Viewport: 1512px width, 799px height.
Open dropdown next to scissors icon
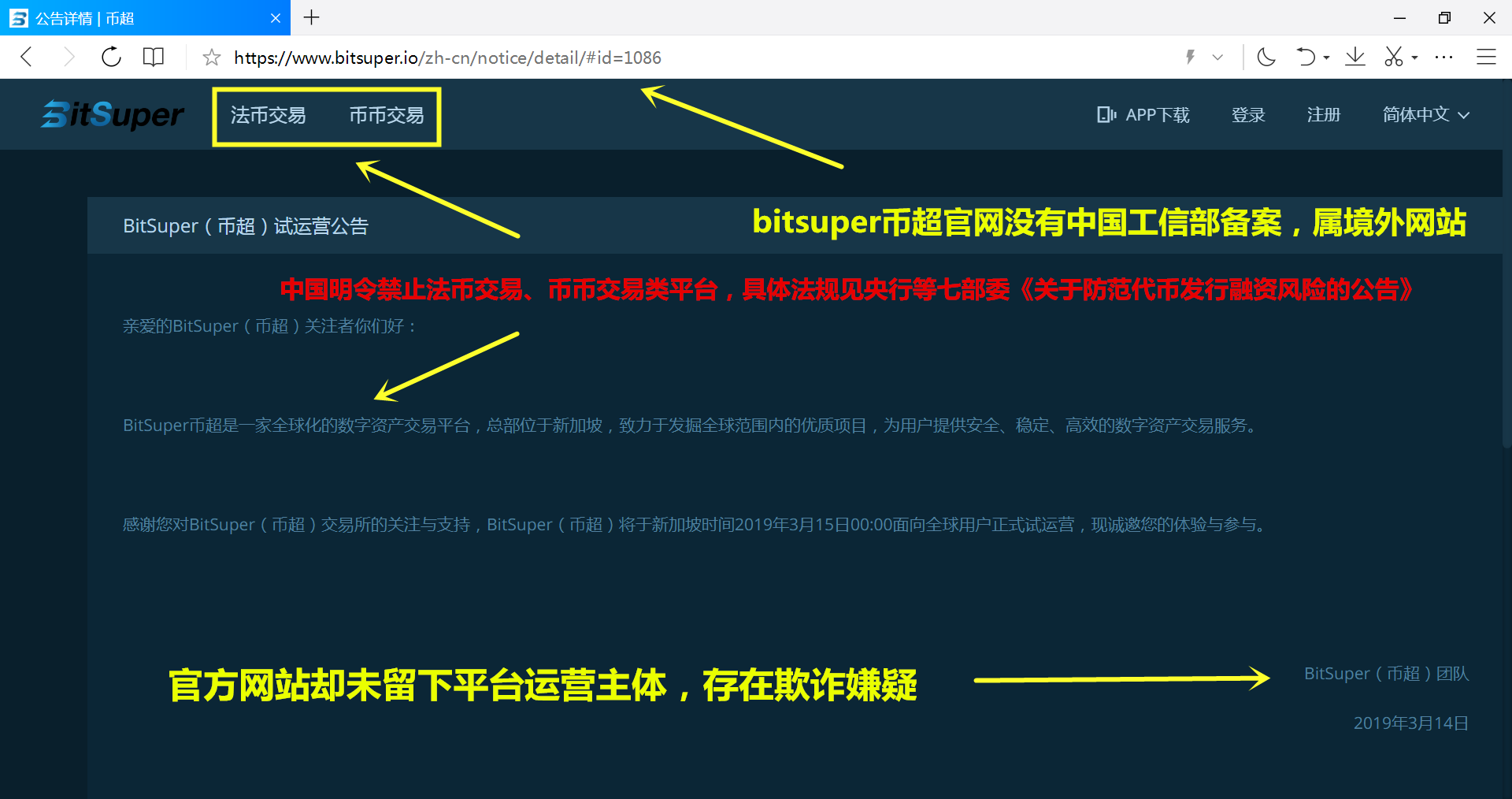click(1415, 58)
